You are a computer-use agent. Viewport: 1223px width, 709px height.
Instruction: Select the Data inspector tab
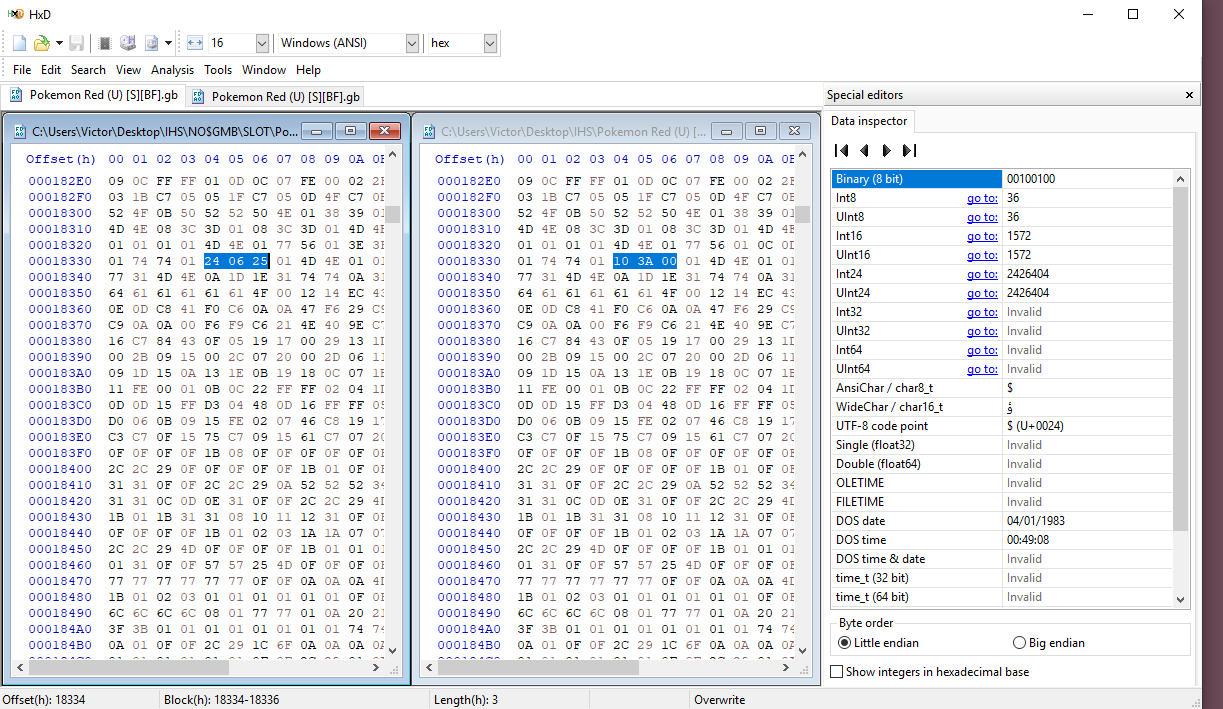pyautogui.click(x=869, y=121)
